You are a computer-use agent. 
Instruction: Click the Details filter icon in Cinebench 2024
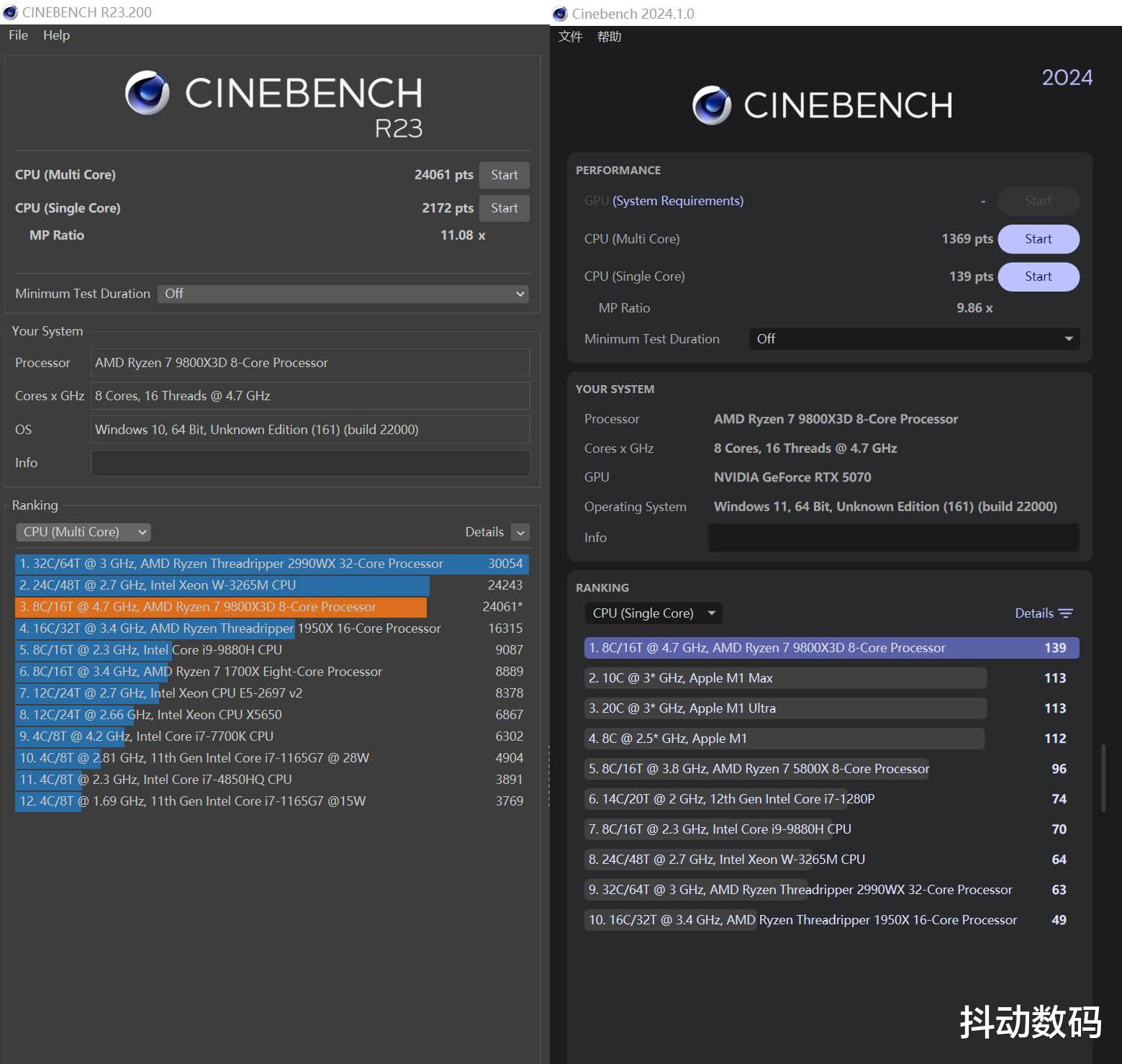pyautogui.click(x=1066, y=613)
